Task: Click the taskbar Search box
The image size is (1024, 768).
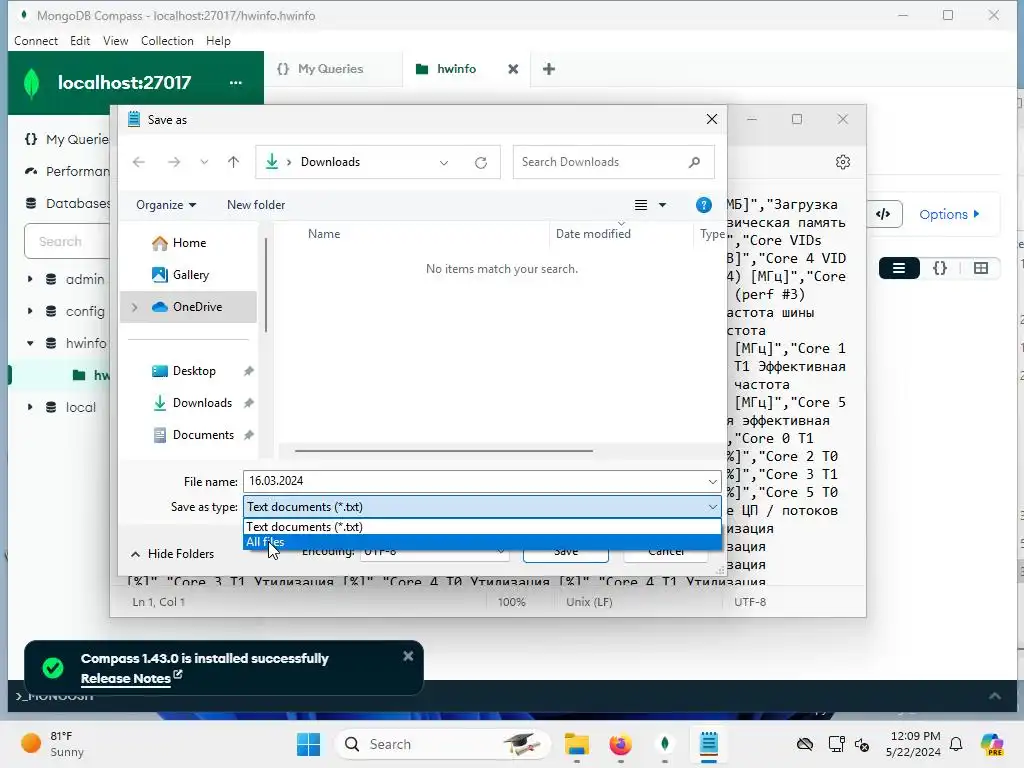Action: (x=442, y=744)
